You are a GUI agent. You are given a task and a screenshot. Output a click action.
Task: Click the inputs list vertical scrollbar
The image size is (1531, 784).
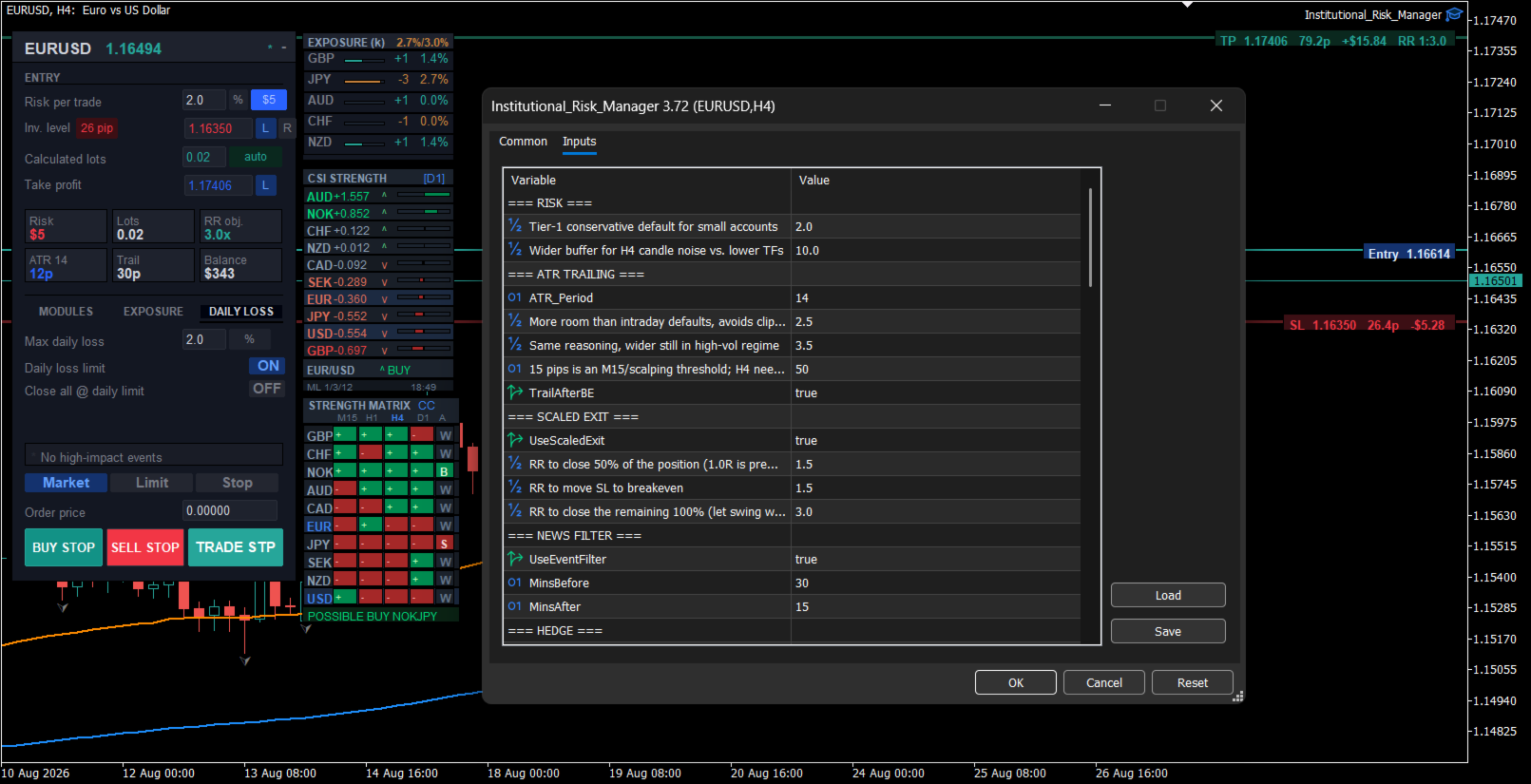1090,238
